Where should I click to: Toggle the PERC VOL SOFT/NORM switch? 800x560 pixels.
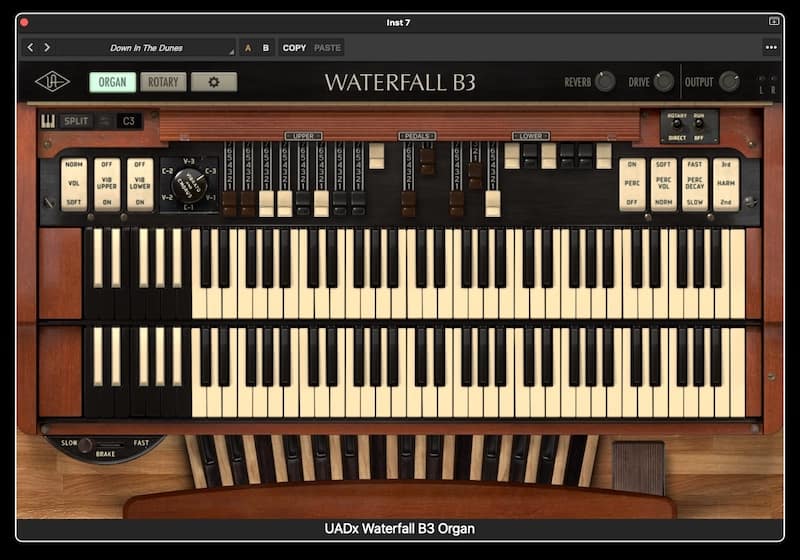point(663,184)
